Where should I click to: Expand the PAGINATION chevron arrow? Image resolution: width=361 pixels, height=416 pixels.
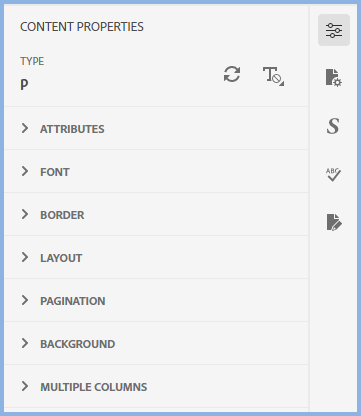click(25, 300)
